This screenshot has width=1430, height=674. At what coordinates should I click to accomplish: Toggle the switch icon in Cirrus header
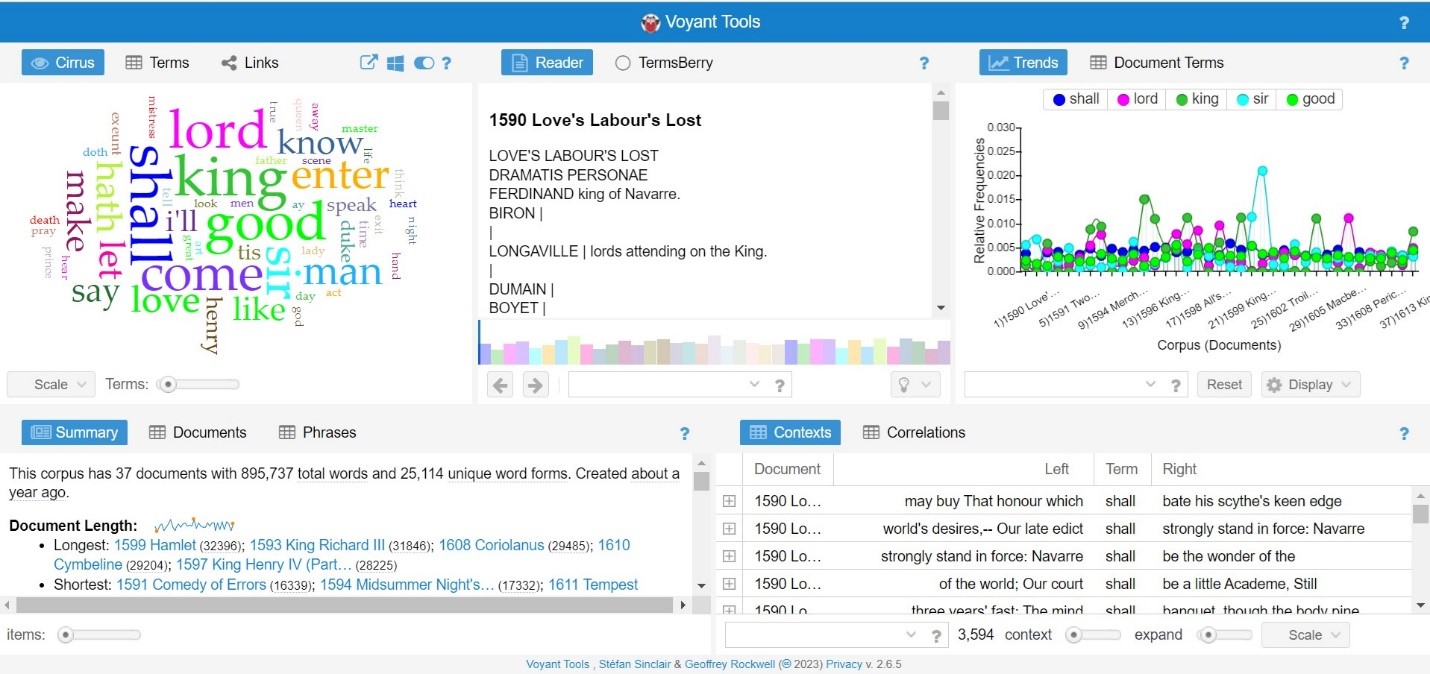[424, 63]
